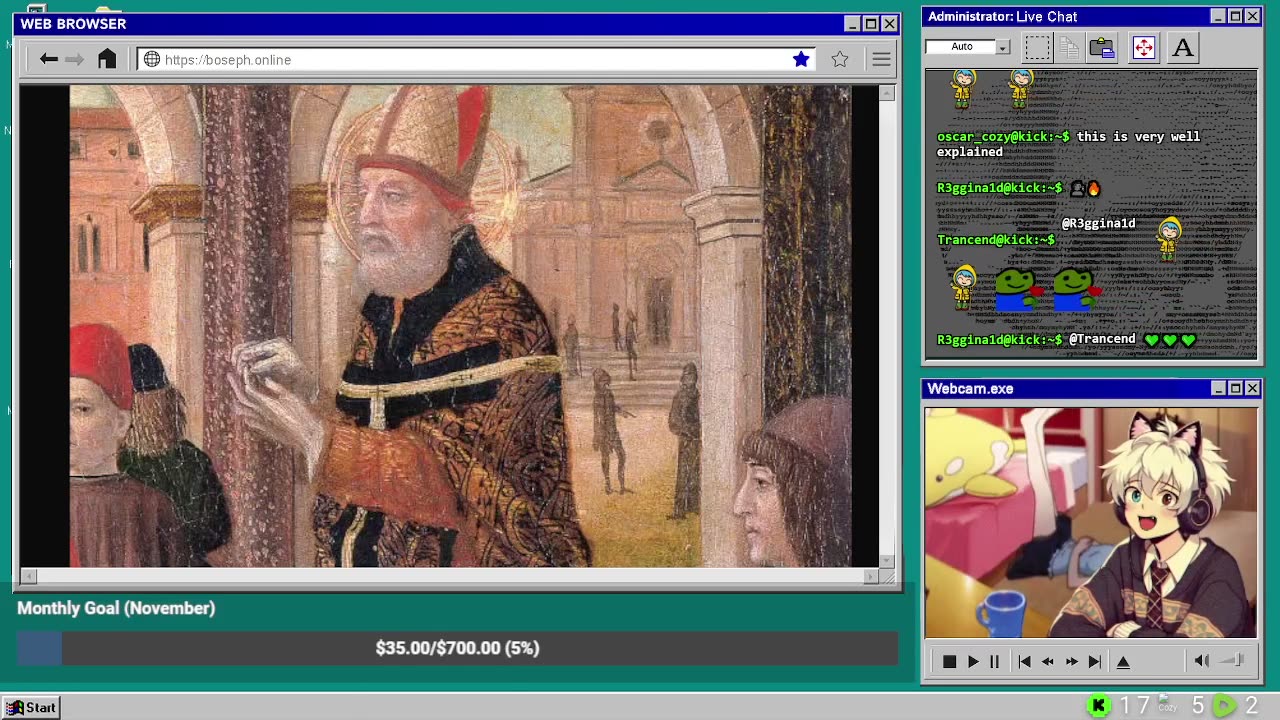This screenshot has width=1280, height=720.
Task: Rewind in Webcam.exe player
Action: (1048, 662)
